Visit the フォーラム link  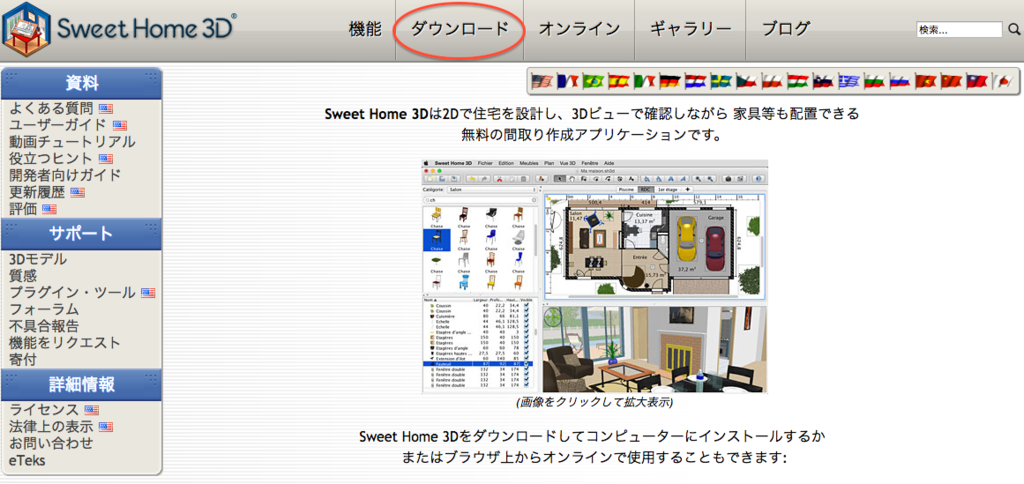44,310
